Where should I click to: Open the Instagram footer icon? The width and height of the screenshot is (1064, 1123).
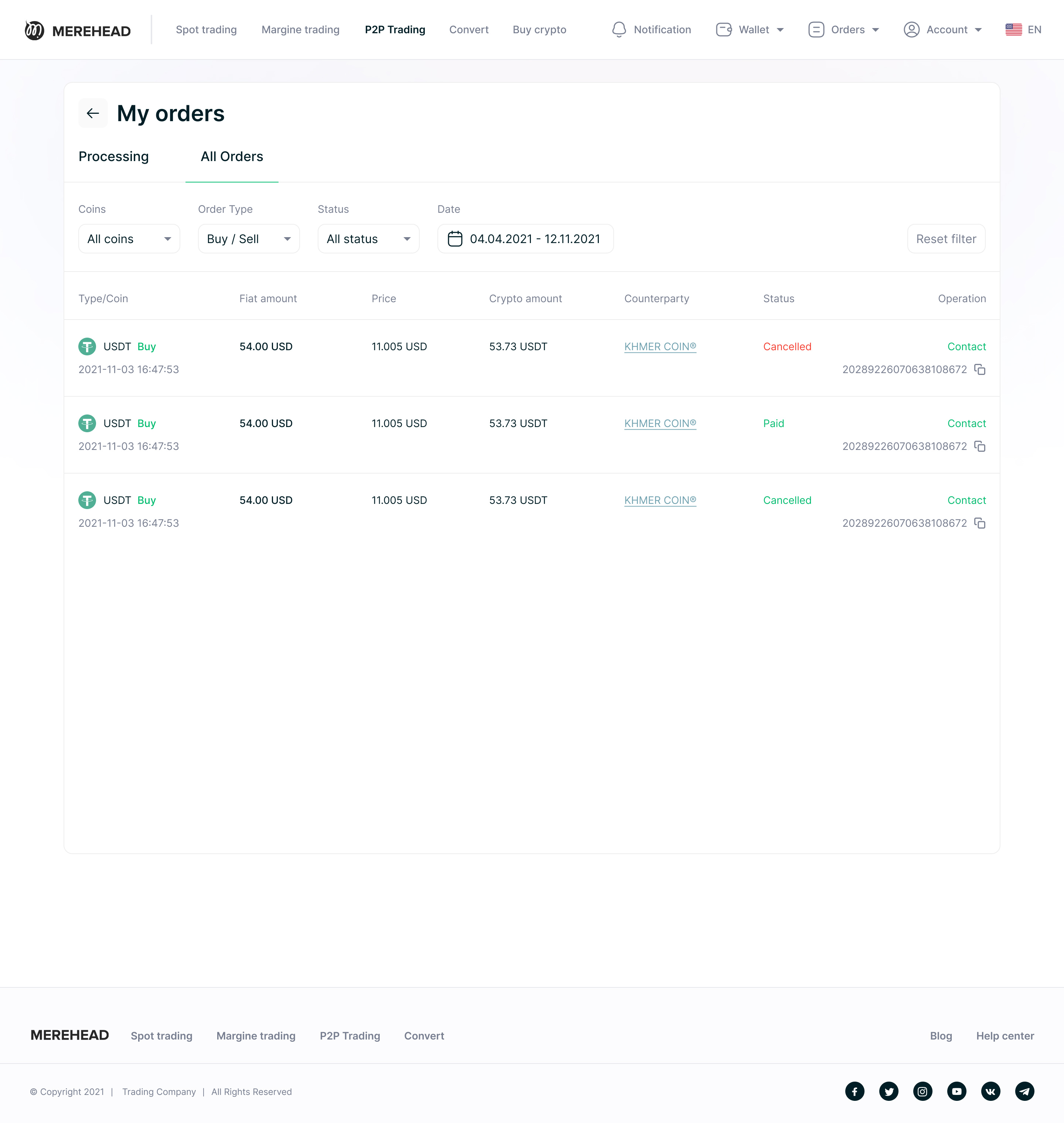pos(922,1091)
